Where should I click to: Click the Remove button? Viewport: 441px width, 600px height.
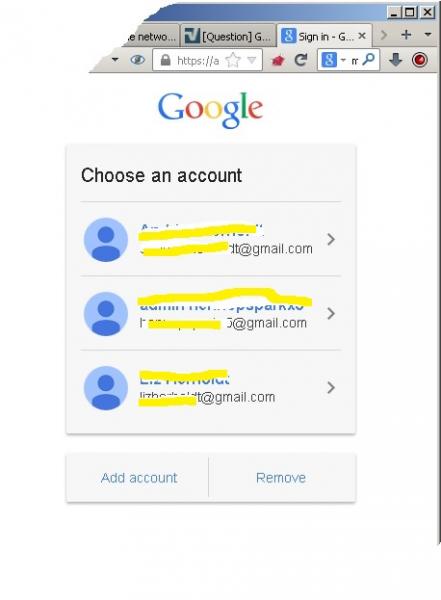(x=281, y=478)
